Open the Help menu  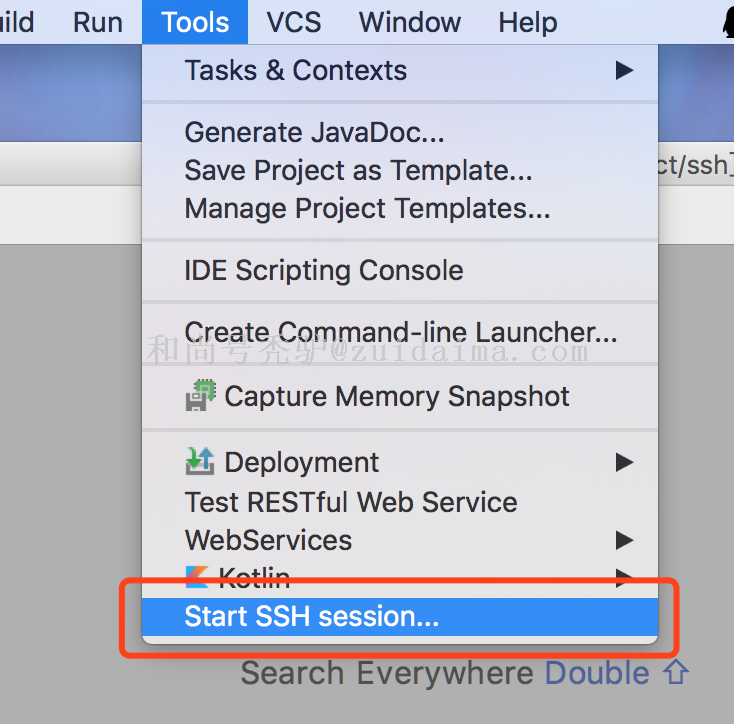(x=527, y=22)
